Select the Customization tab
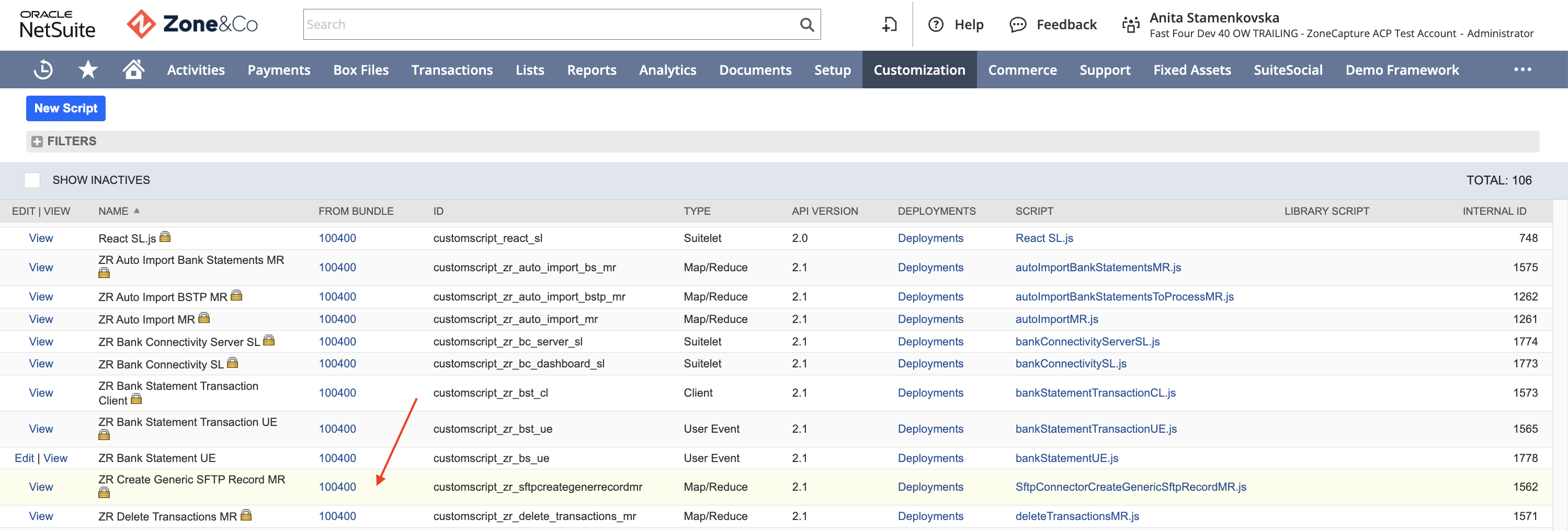This screenshot has height=531, width=1568. [919, 70]
